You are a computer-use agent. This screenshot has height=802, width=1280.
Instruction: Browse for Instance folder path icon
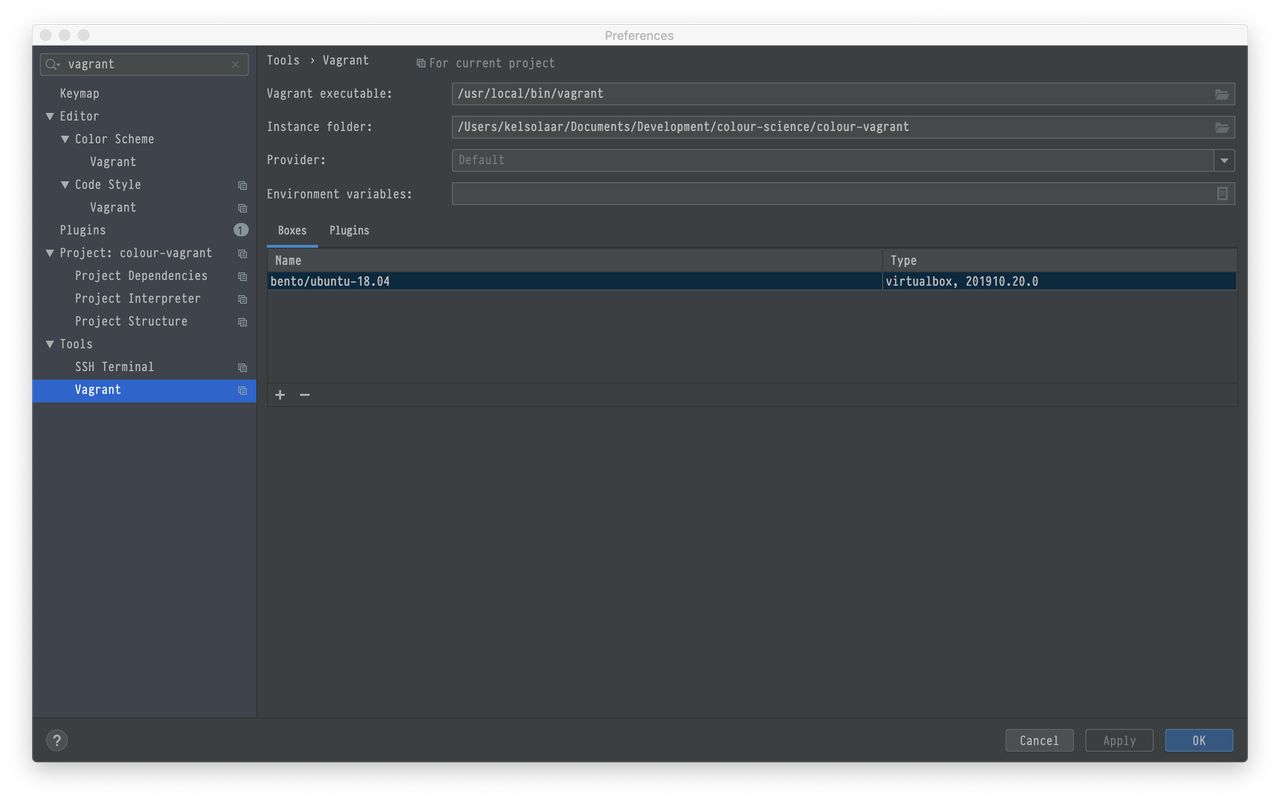pyautogui.click(x=1222, y=127)
